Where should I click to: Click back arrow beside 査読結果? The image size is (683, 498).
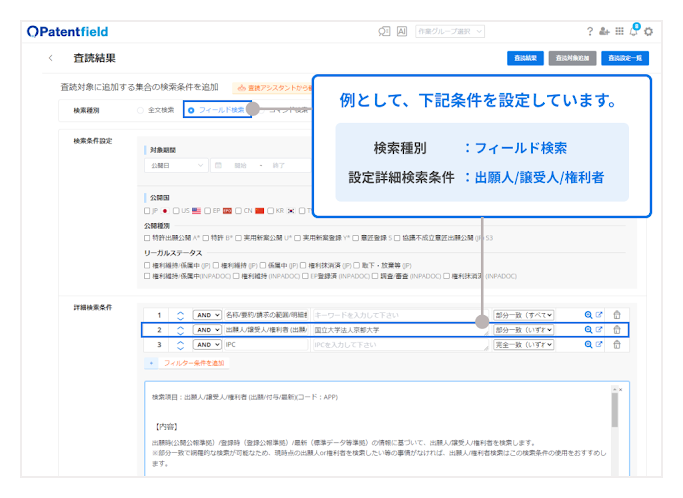pyautogui.click(x=50, y=58)
